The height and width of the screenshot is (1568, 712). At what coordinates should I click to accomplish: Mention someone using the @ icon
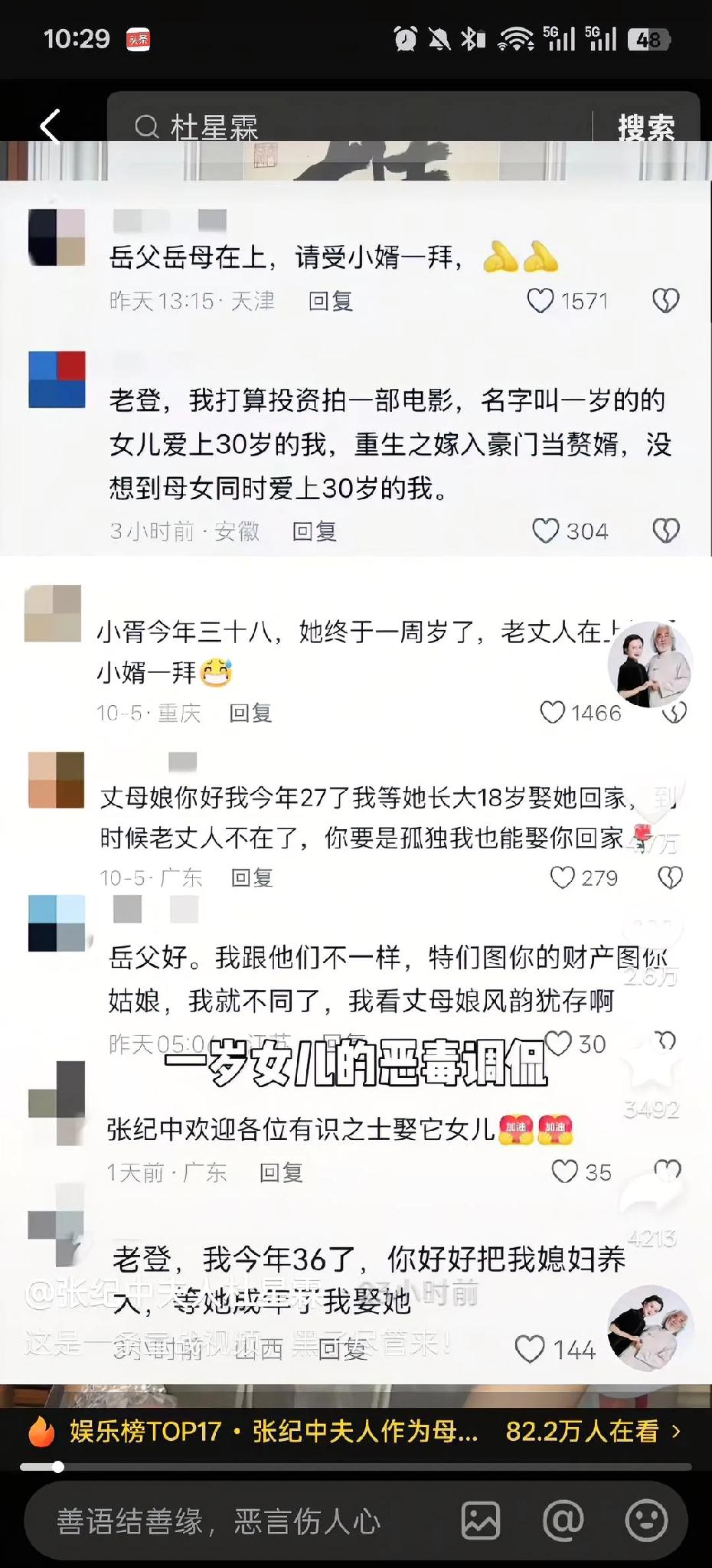tap(563, 1521)
